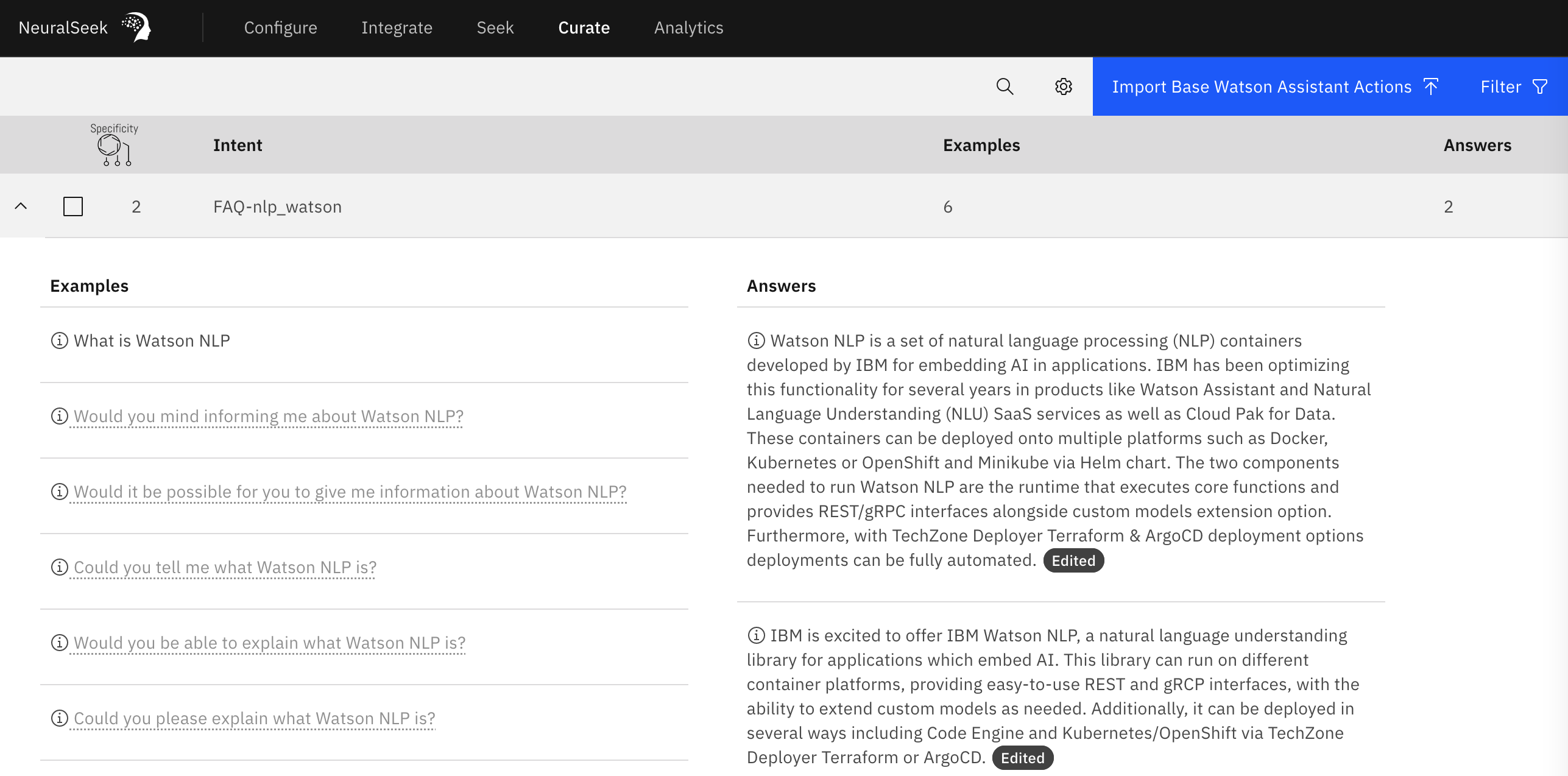Switch to the Integrate tab
The image size is (1568, 776).
[x=397, y=27]
